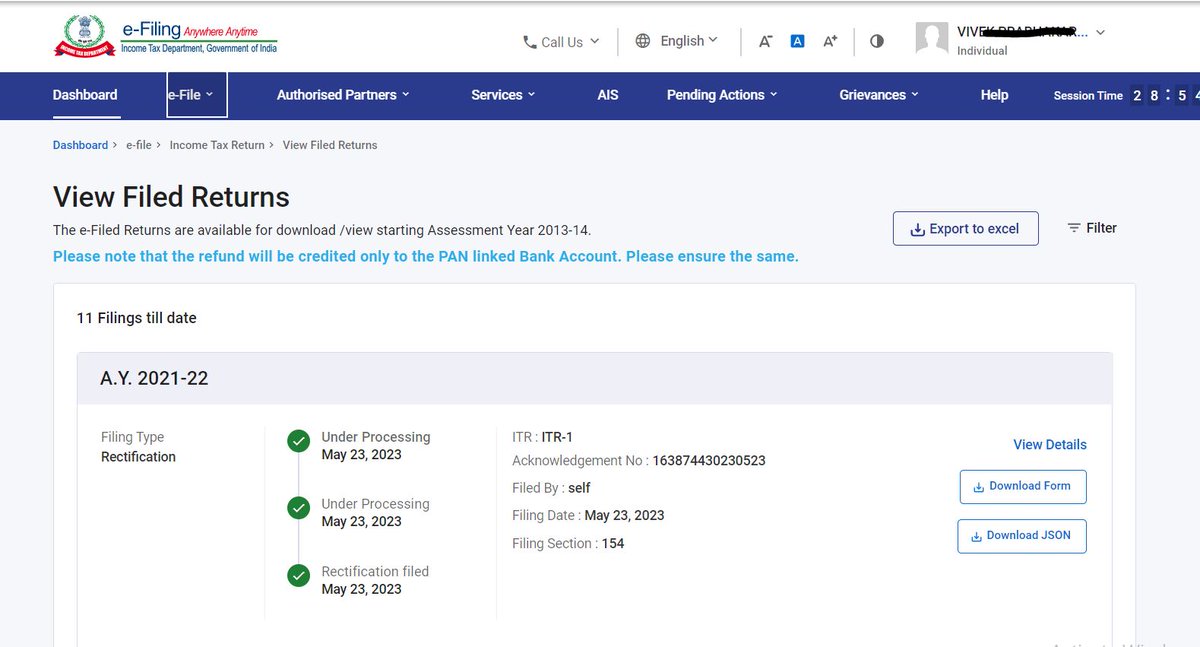Click the phone icon beside Call Us

tap(530, 42)
